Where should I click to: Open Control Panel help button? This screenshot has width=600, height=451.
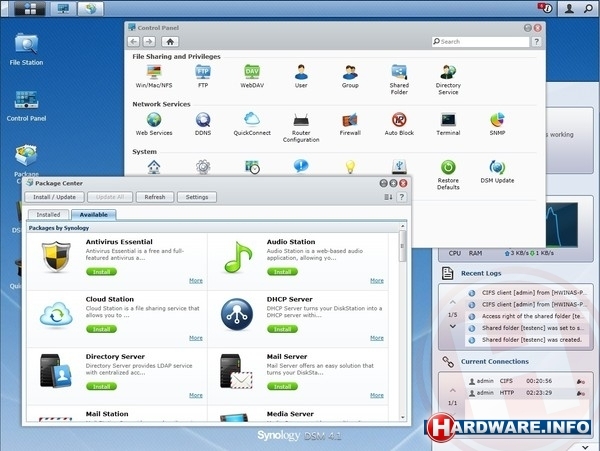click(x=536, y=42)
